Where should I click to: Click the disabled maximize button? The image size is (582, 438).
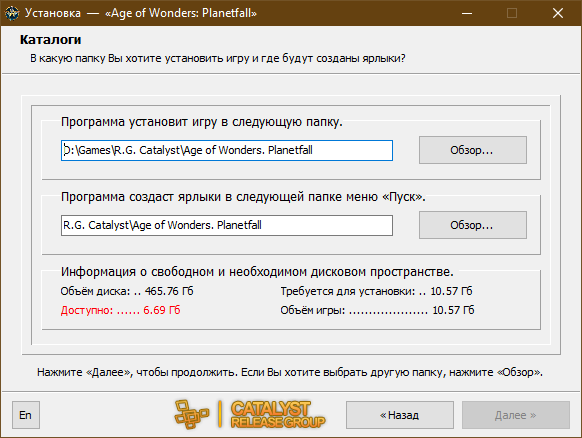pos(512,13)
